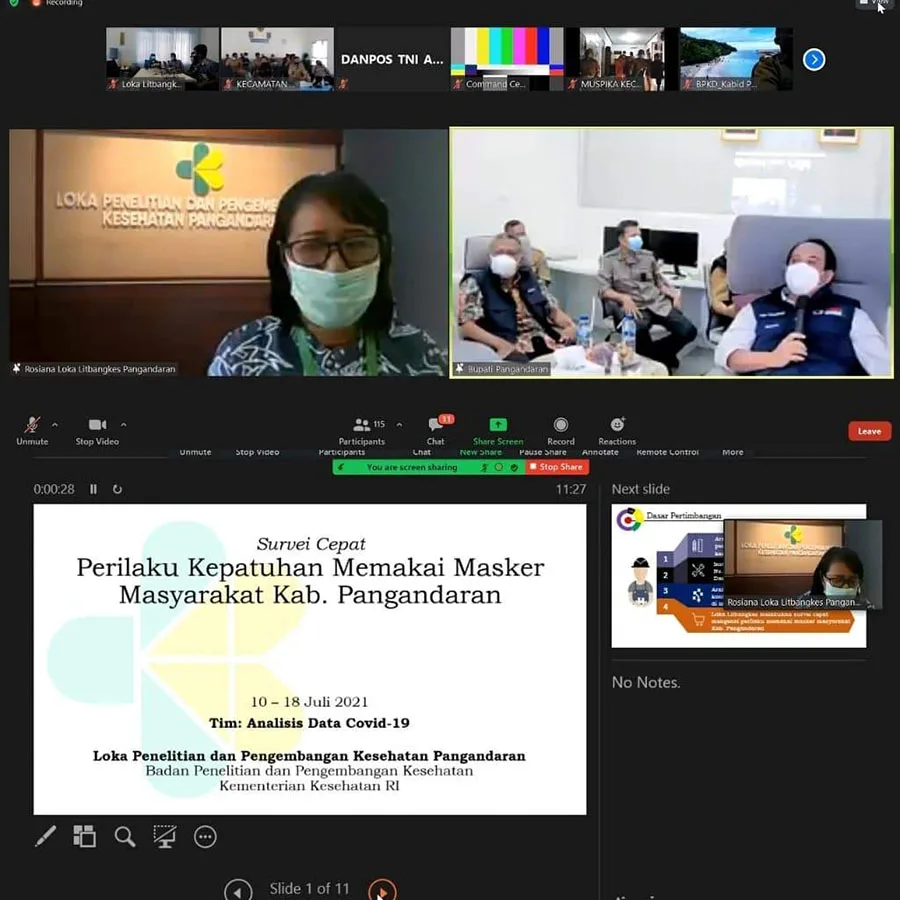The height and width of the screenshot is (900, 900).
Task: Go to previous slide arrow
Action: pyautogui.click(x=238, y=890)
